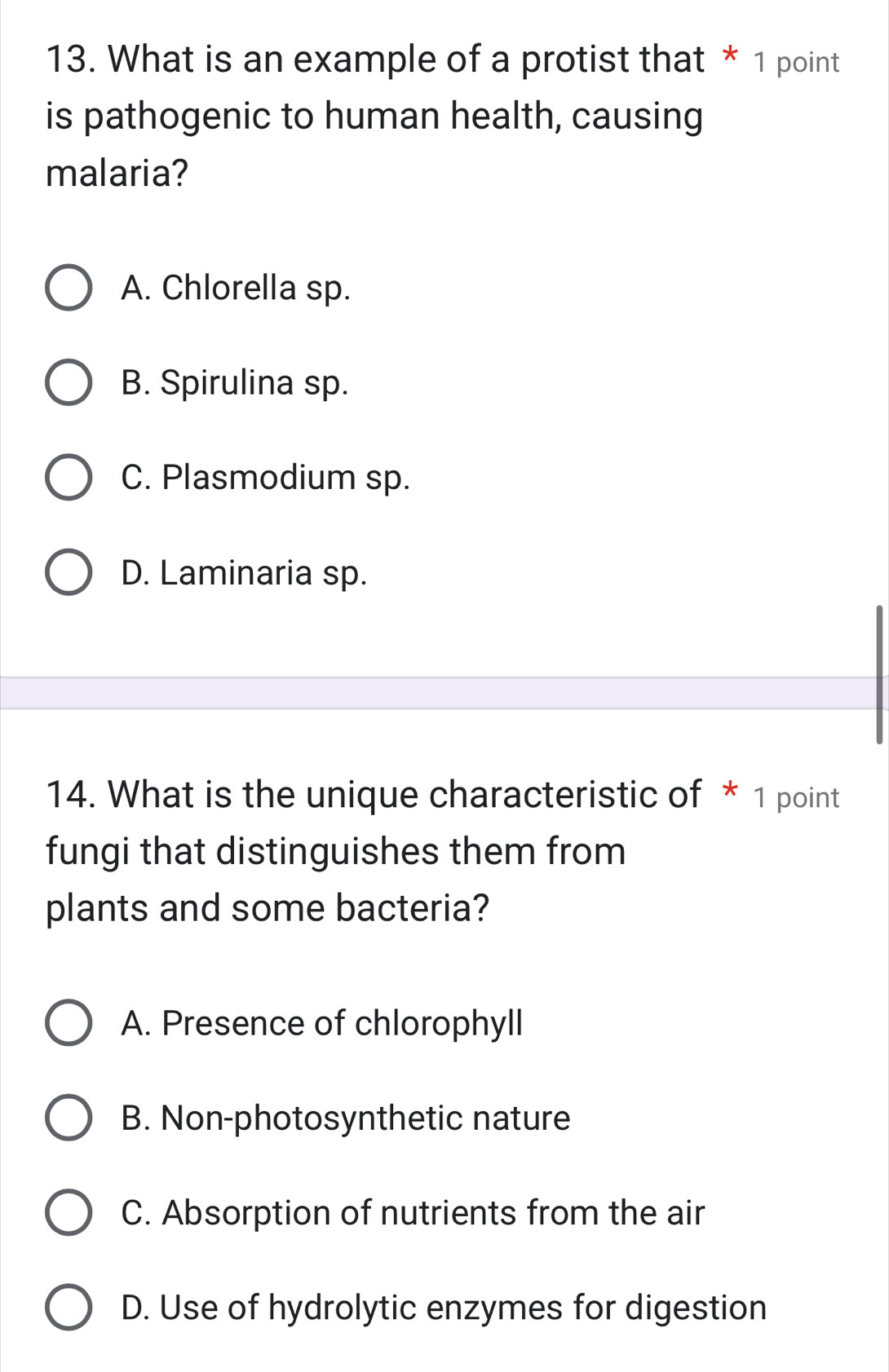Screen dimensions: 889x1372
Task: Mark the Laminaria sp. radio button
Action: (x=69, y=572)
